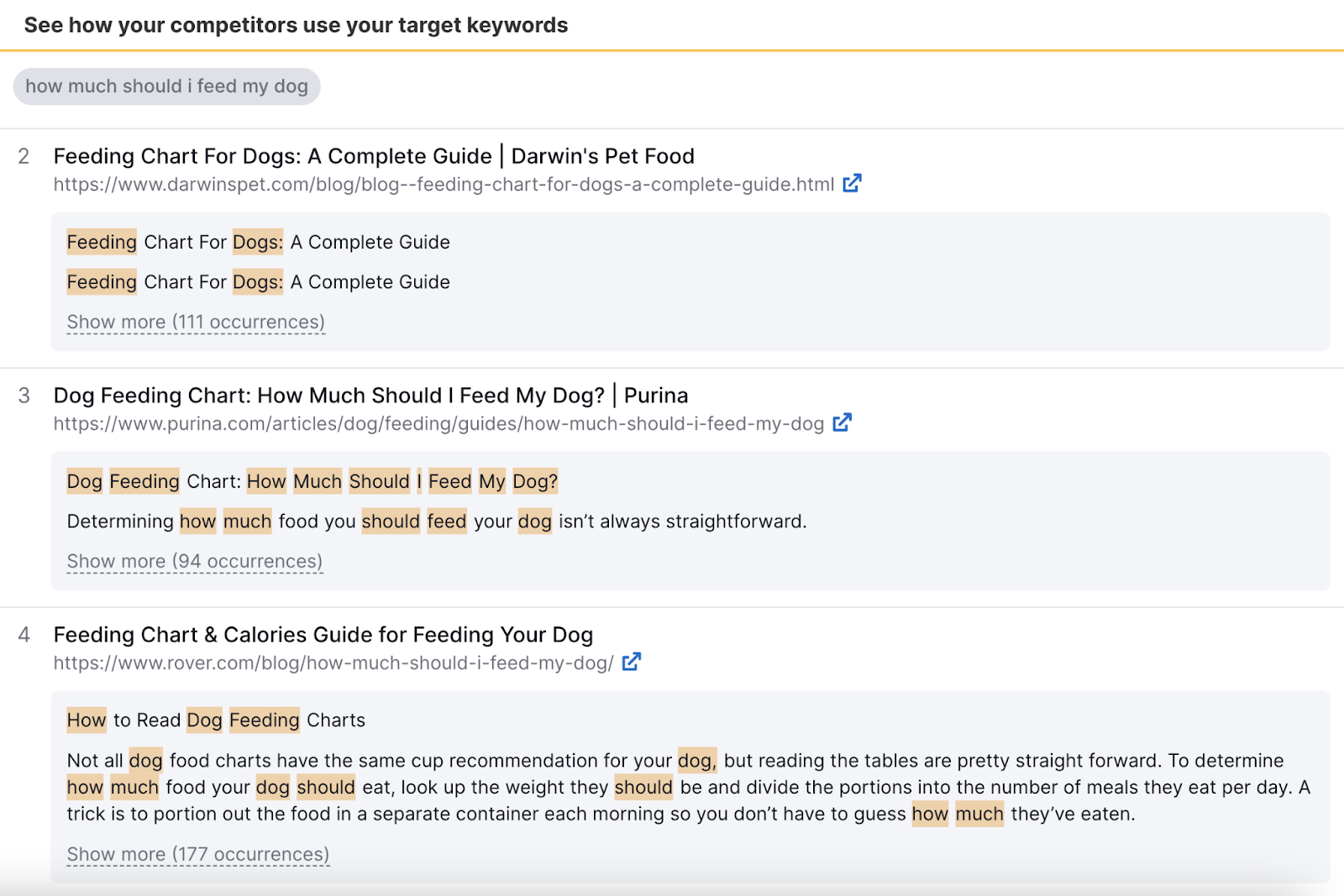Expand Show more 111 occurrences for Darwin's result

pos(194,322)
